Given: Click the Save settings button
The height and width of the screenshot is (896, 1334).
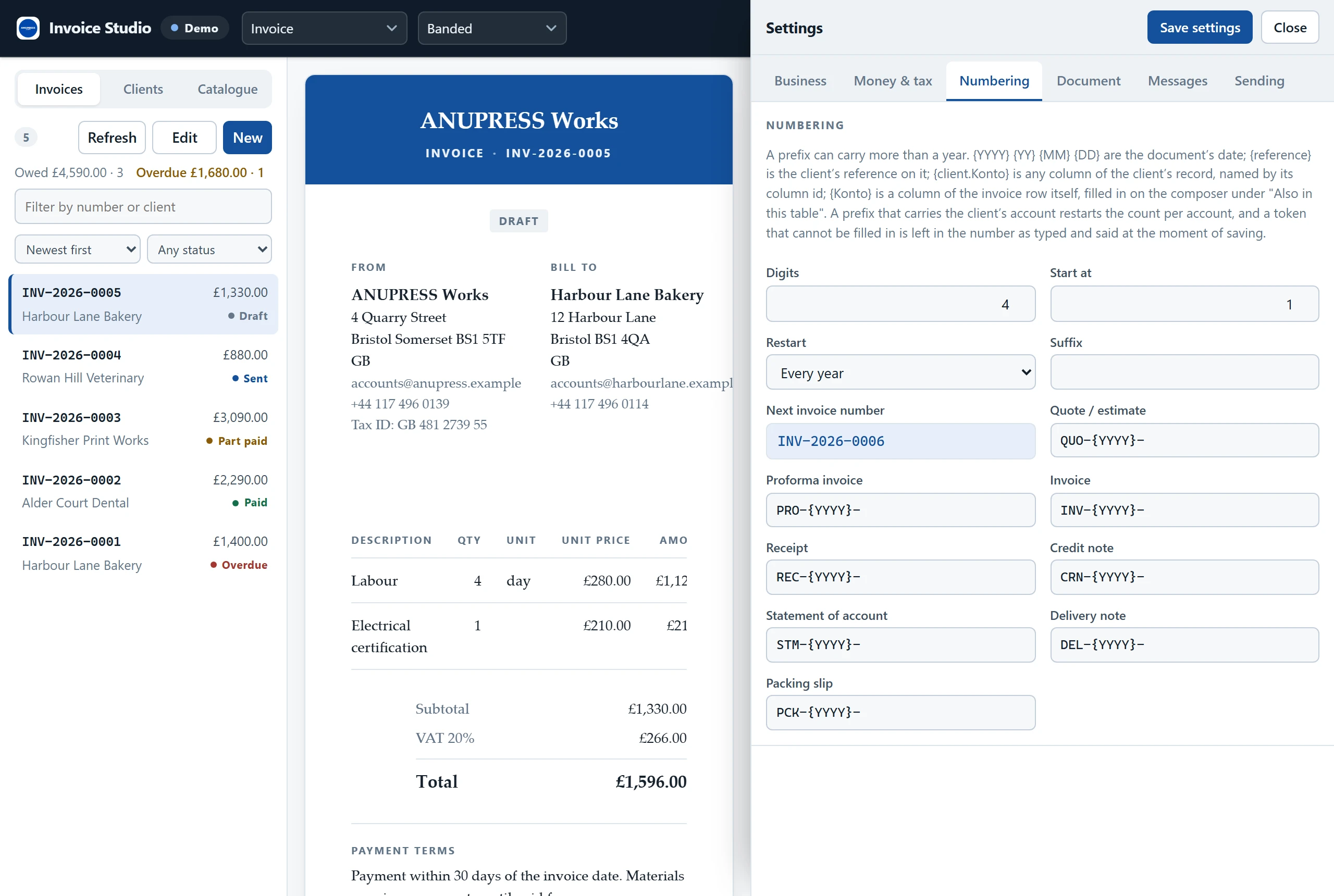Looking at the screenshot, I should tap(1200, 28).
